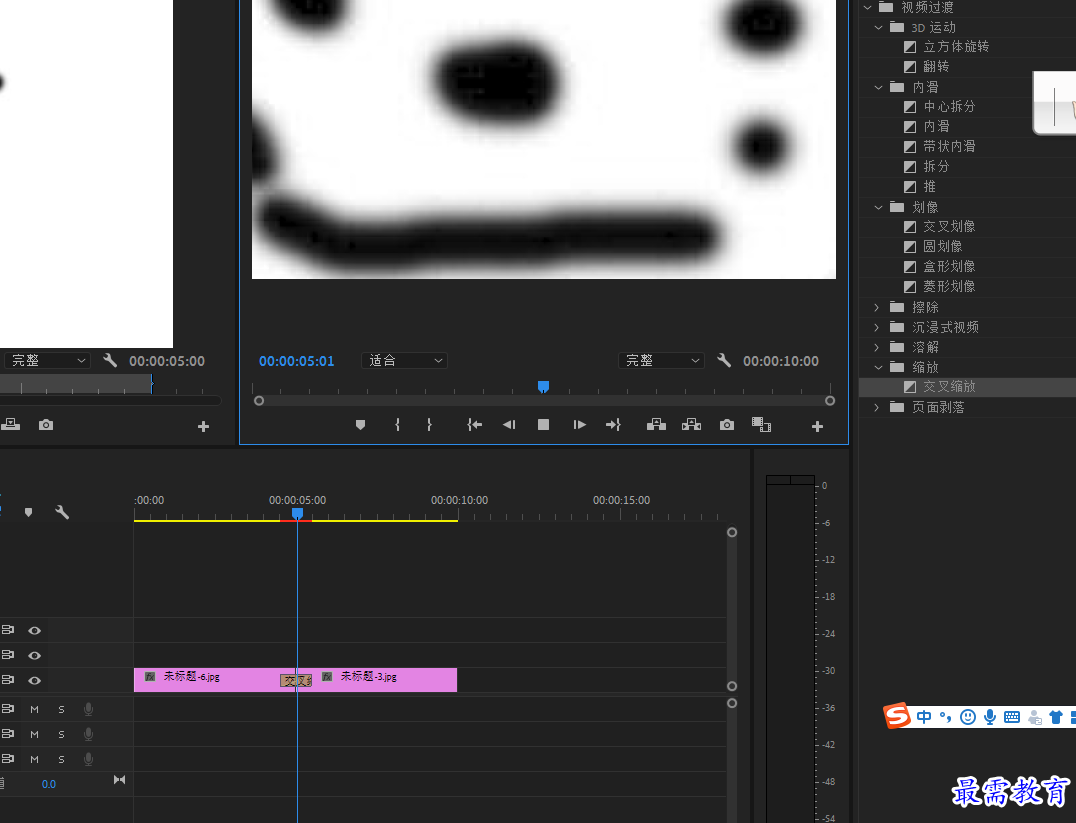This screenshot has height=823, width=1076.
Task: Open Comparison View in Program monitor
Action: click(761, 425)
